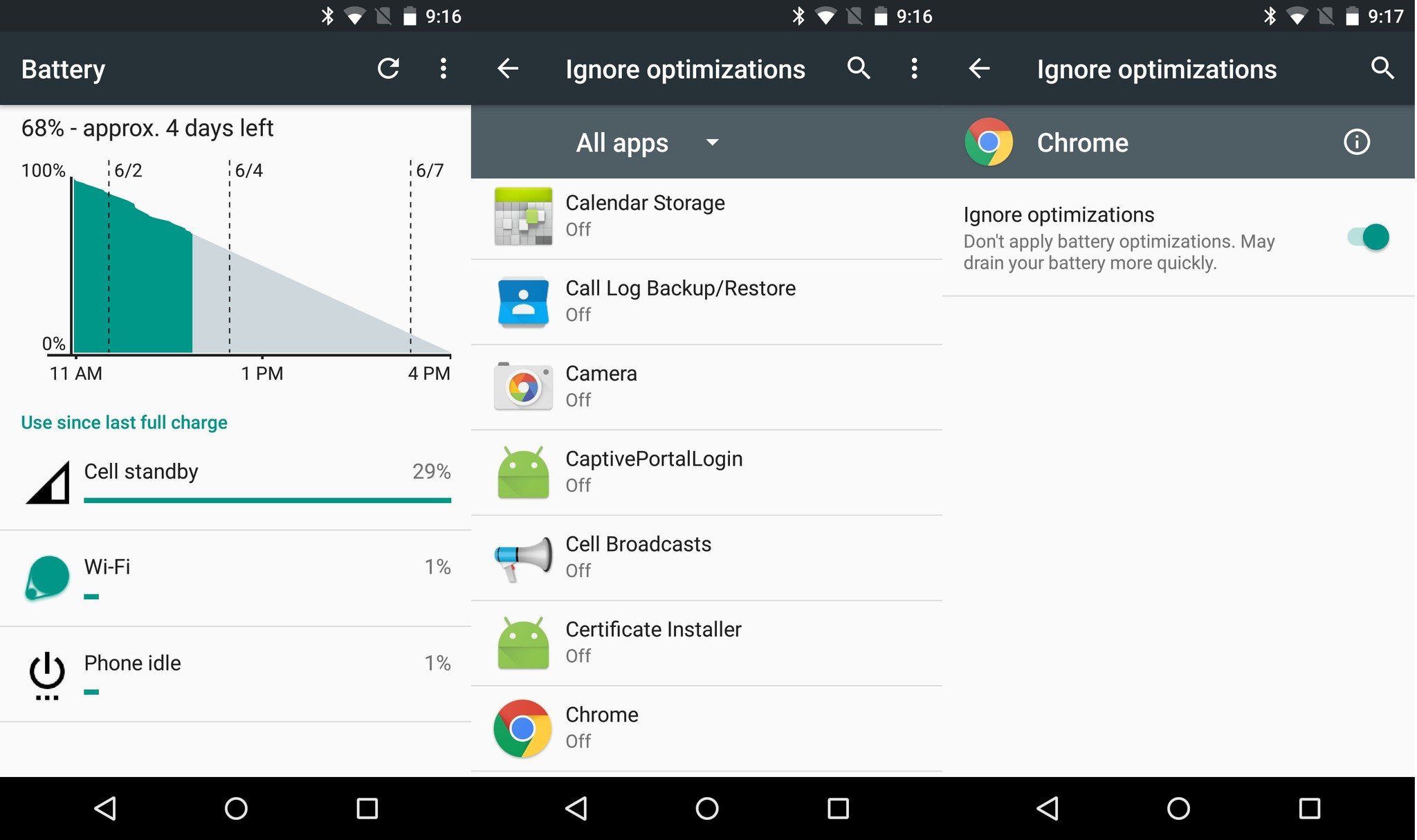Click the back arrow on middle panel
1417x840 pixels.
tap(508, 69)
